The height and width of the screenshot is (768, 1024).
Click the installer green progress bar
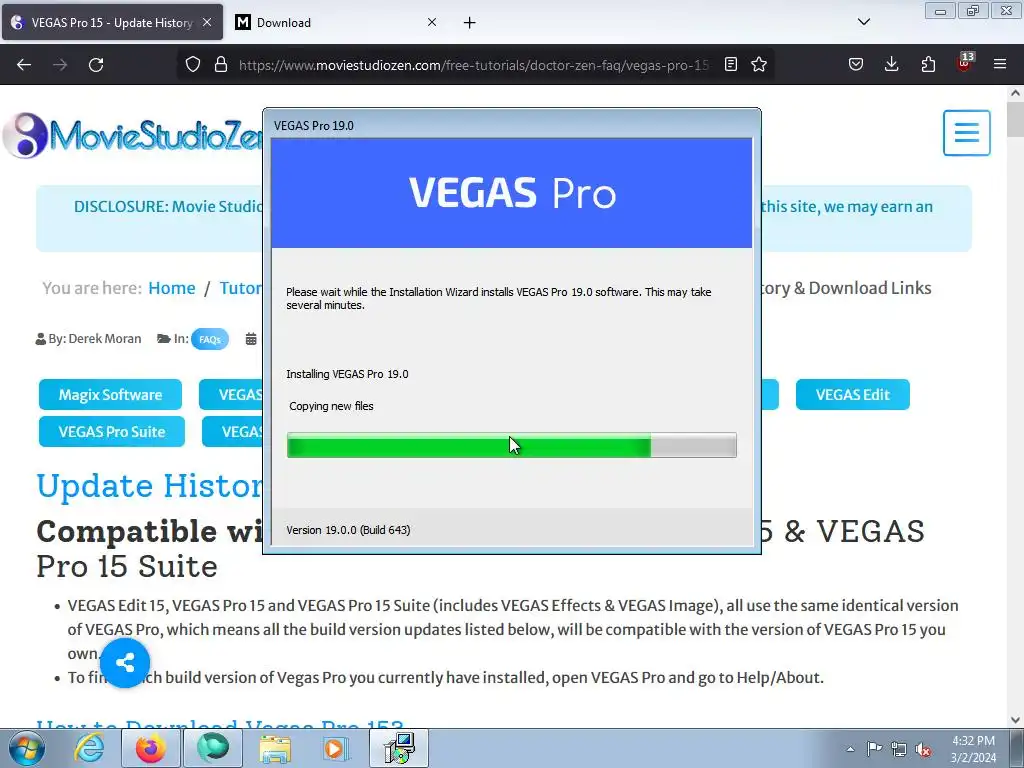511,445
